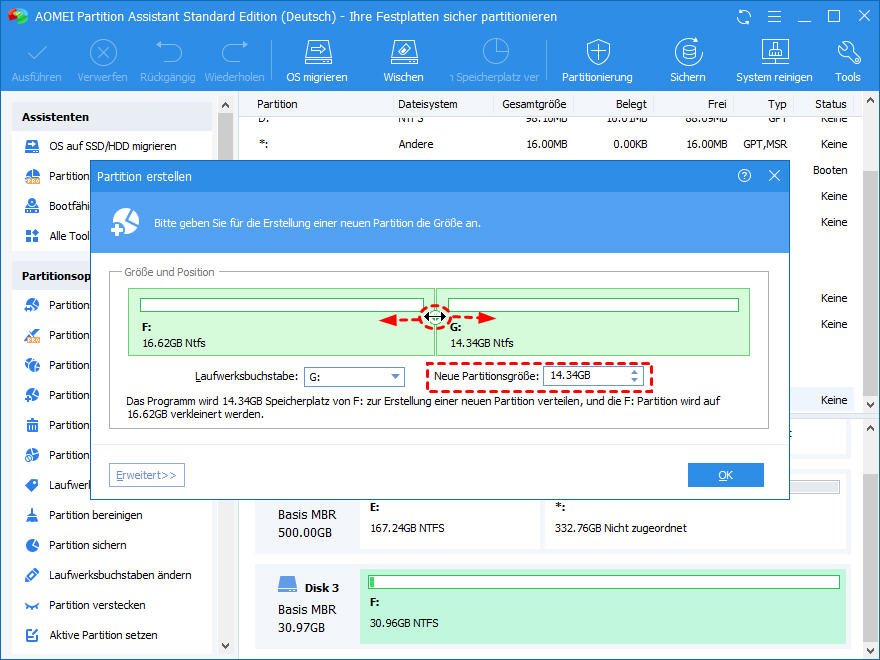Click the Disk 3 drive icon
The height and width of the screenshot is (660, 880).
[287, 584]
